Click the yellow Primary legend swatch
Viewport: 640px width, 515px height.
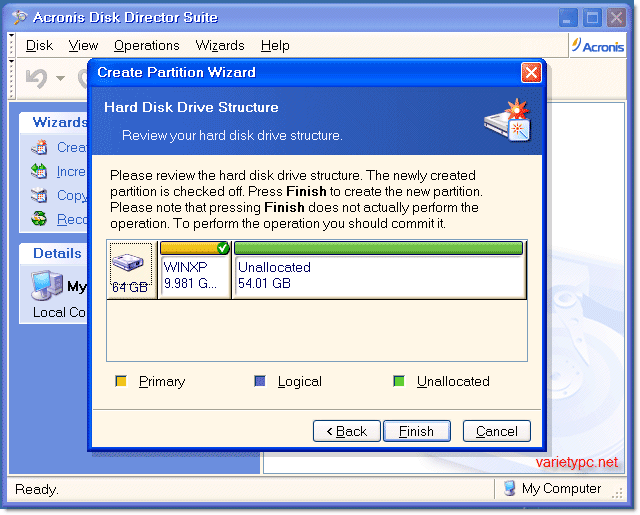click(x=121, y=381)
